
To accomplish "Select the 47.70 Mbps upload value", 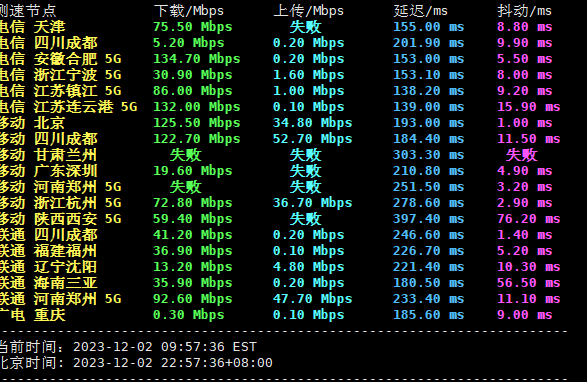I will pos(313,299).
